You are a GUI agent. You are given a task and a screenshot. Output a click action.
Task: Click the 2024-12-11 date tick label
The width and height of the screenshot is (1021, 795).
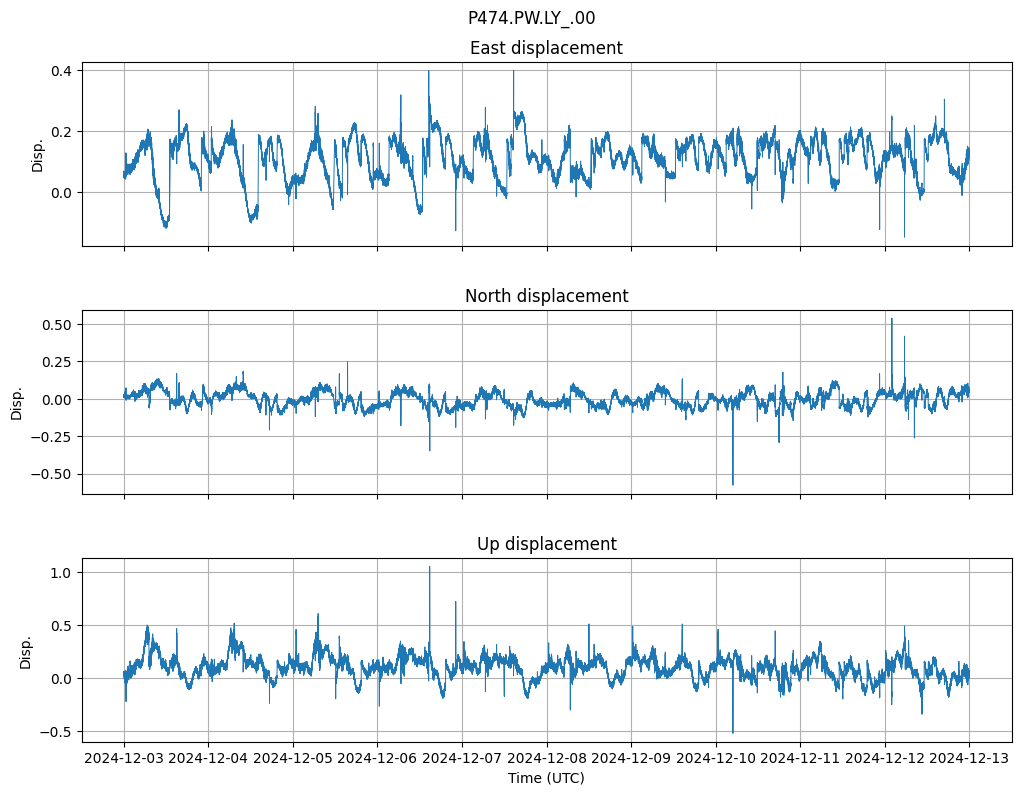(800, 759)
